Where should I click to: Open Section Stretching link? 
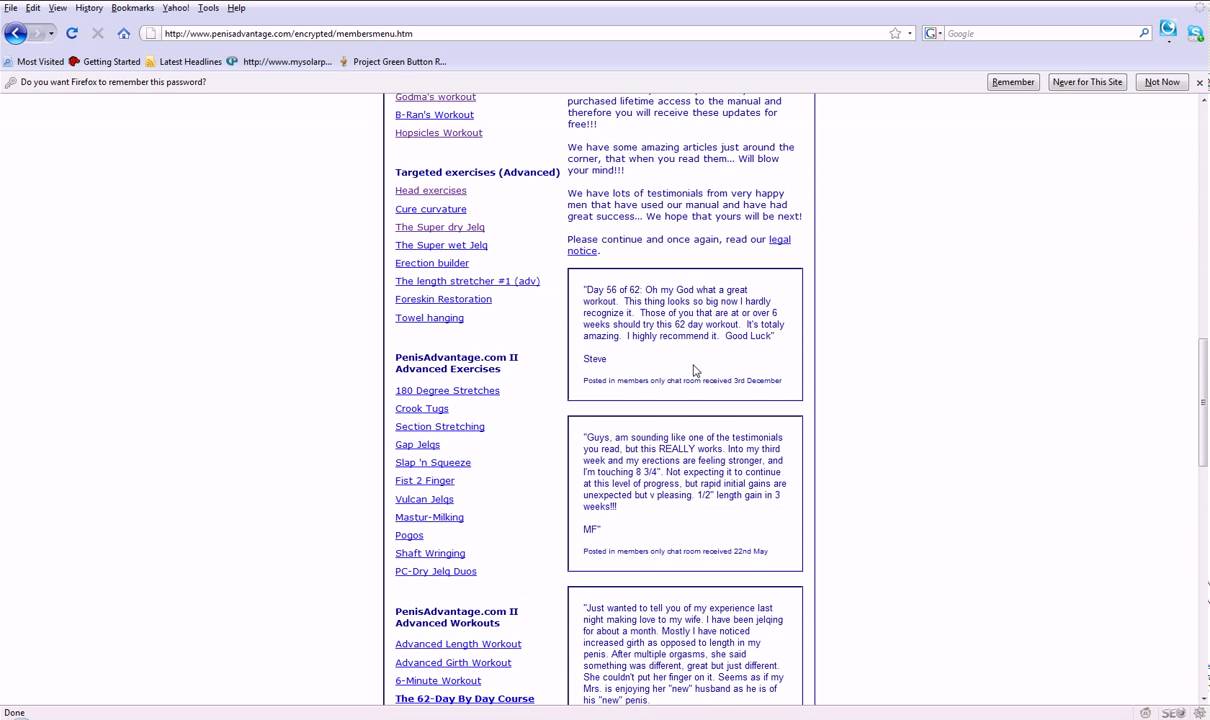coord(439,427)
